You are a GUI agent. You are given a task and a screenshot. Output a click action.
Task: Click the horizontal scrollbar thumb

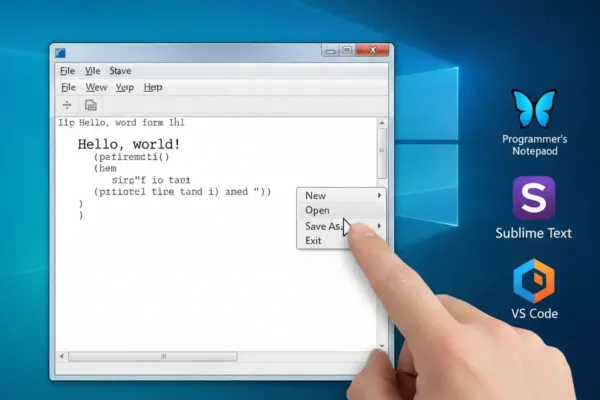point(153,357)
